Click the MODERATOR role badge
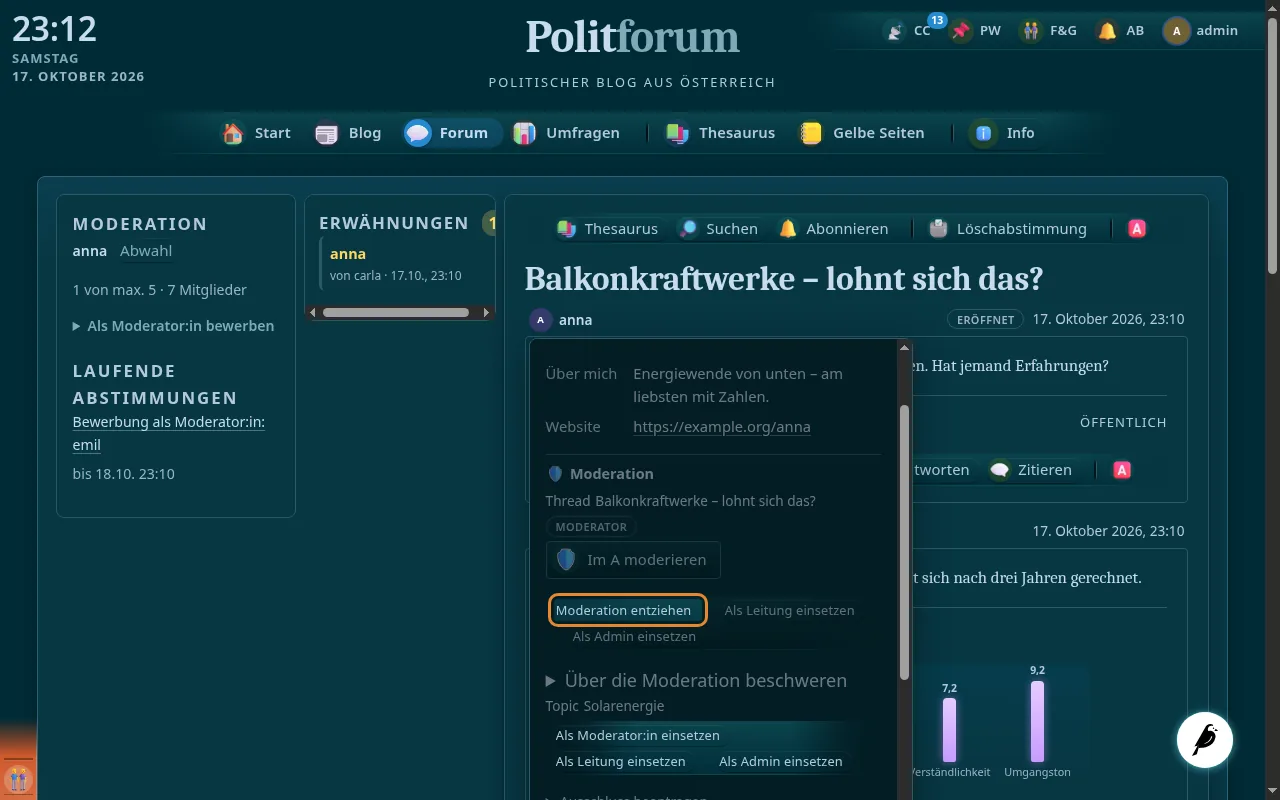1280x800 pixels. [591, 527]
